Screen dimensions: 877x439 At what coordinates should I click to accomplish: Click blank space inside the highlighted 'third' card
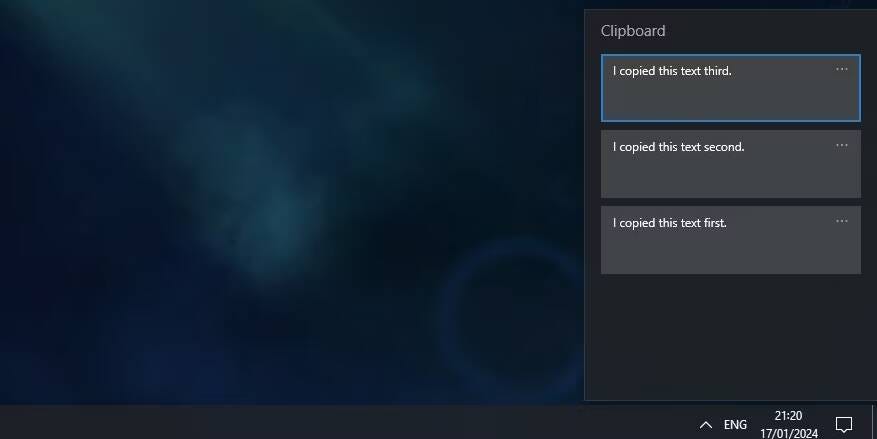point(730,102)
